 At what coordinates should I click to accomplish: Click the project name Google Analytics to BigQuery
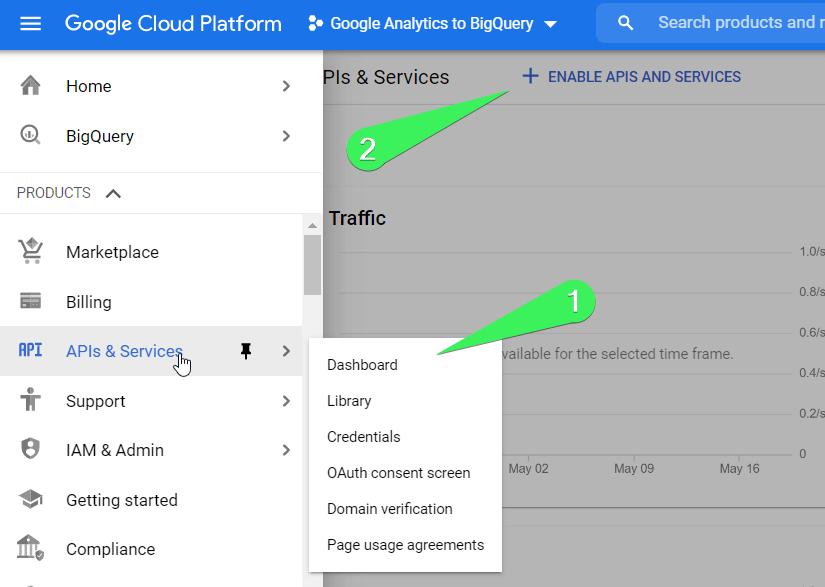431,24
